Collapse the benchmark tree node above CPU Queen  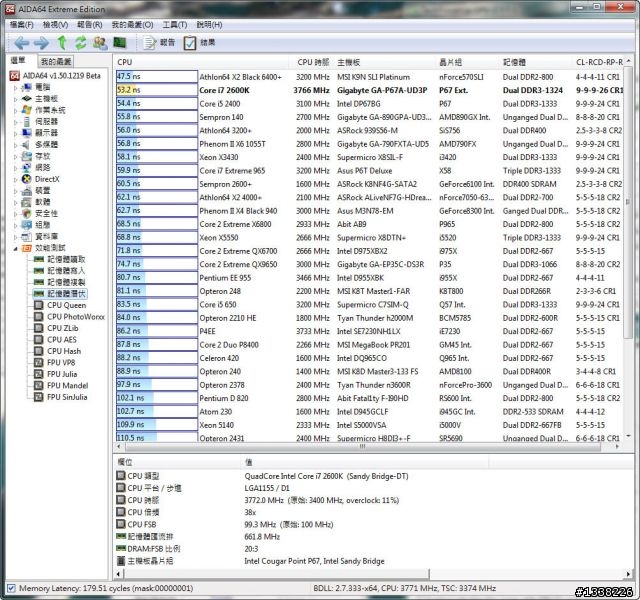click(16, 248)
